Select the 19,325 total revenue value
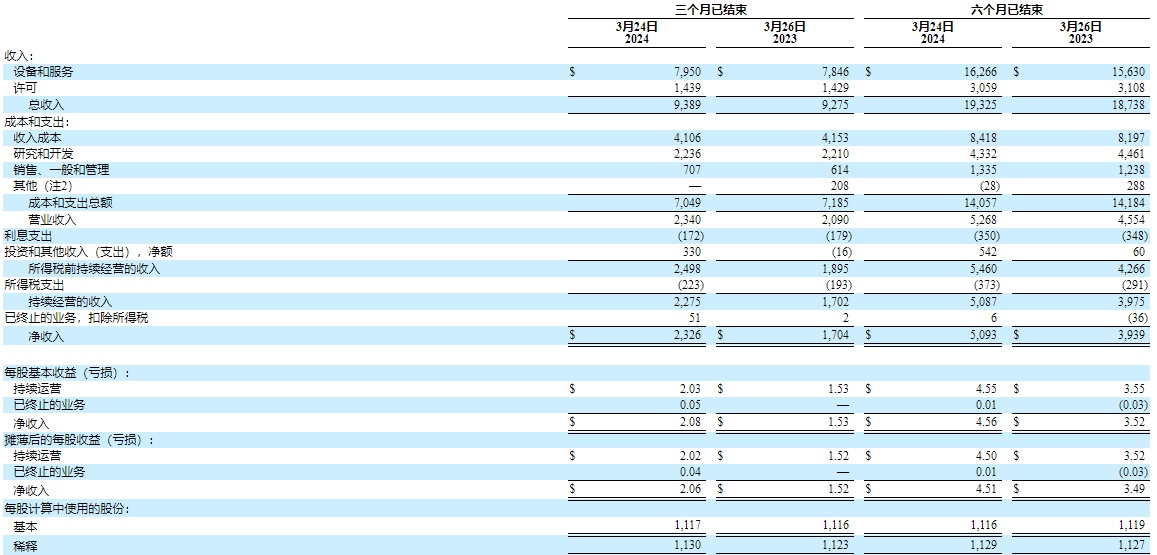 pos(981,104)
